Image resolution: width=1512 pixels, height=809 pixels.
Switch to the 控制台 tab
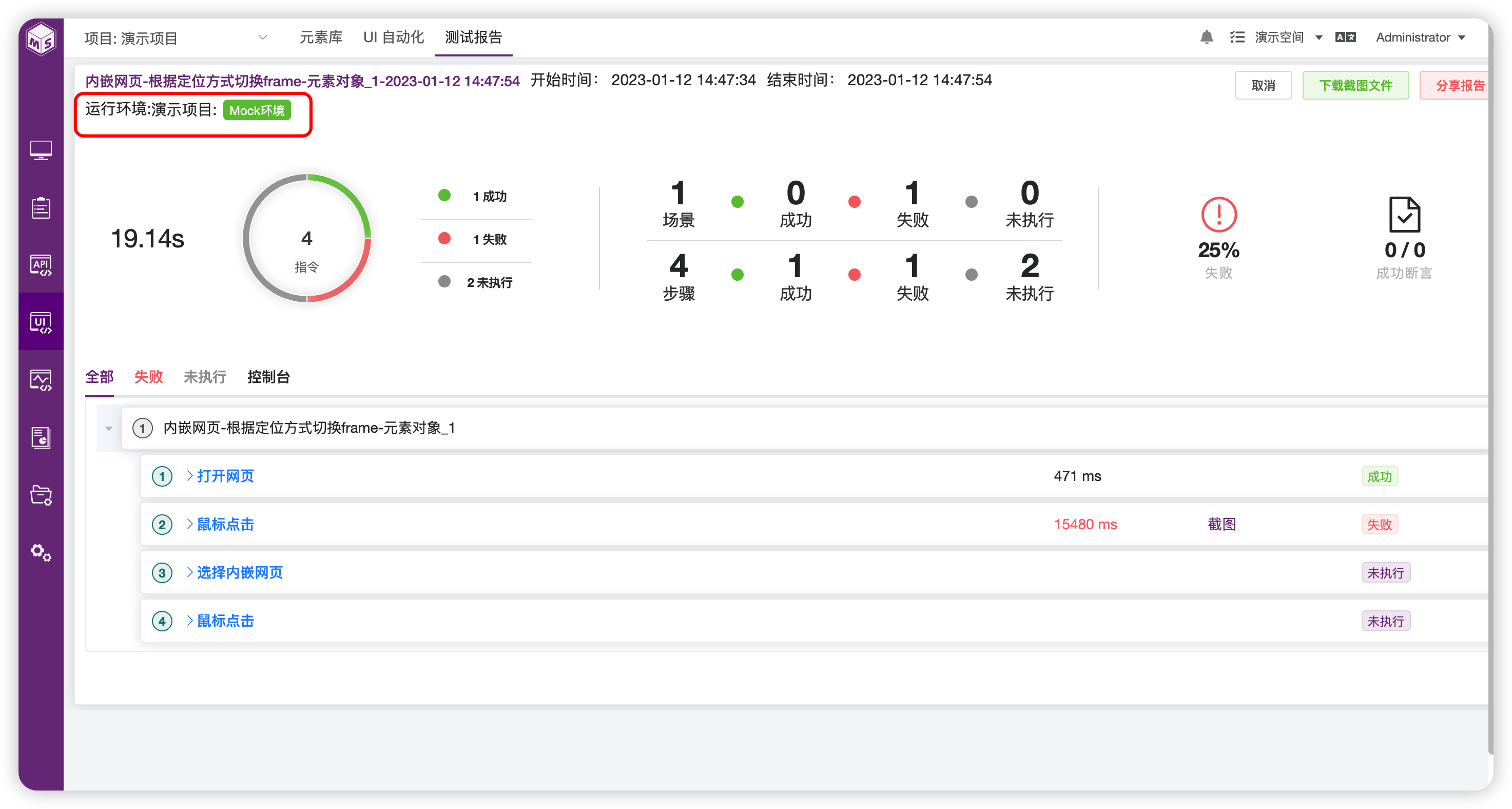pos(269,377)
